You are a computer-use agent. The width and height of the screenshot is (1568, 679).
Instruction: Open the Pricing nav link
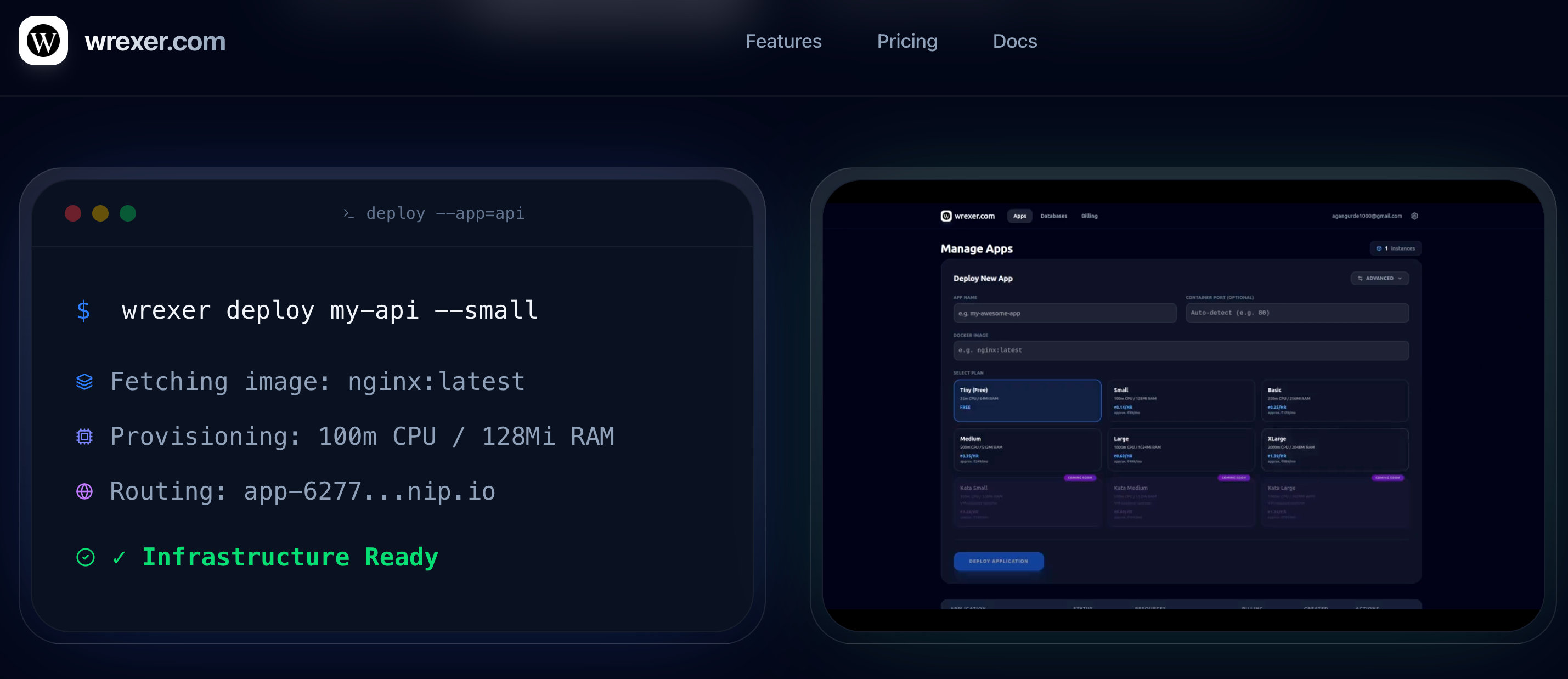pos(907,41)
